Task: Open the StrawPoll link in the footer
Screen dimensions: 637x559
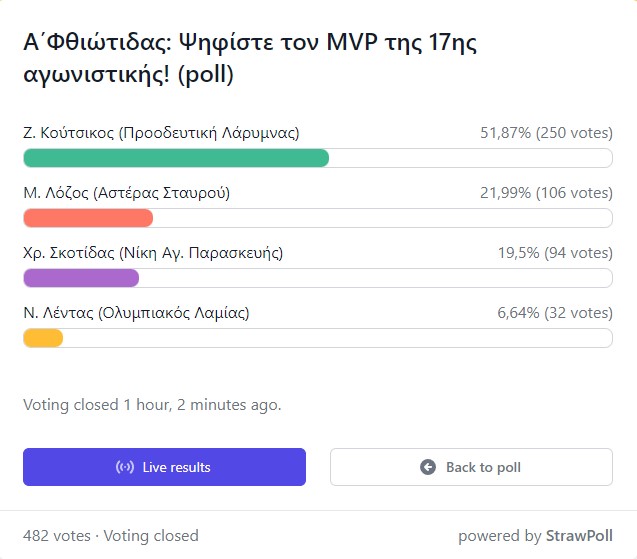Action: [579, 536]
